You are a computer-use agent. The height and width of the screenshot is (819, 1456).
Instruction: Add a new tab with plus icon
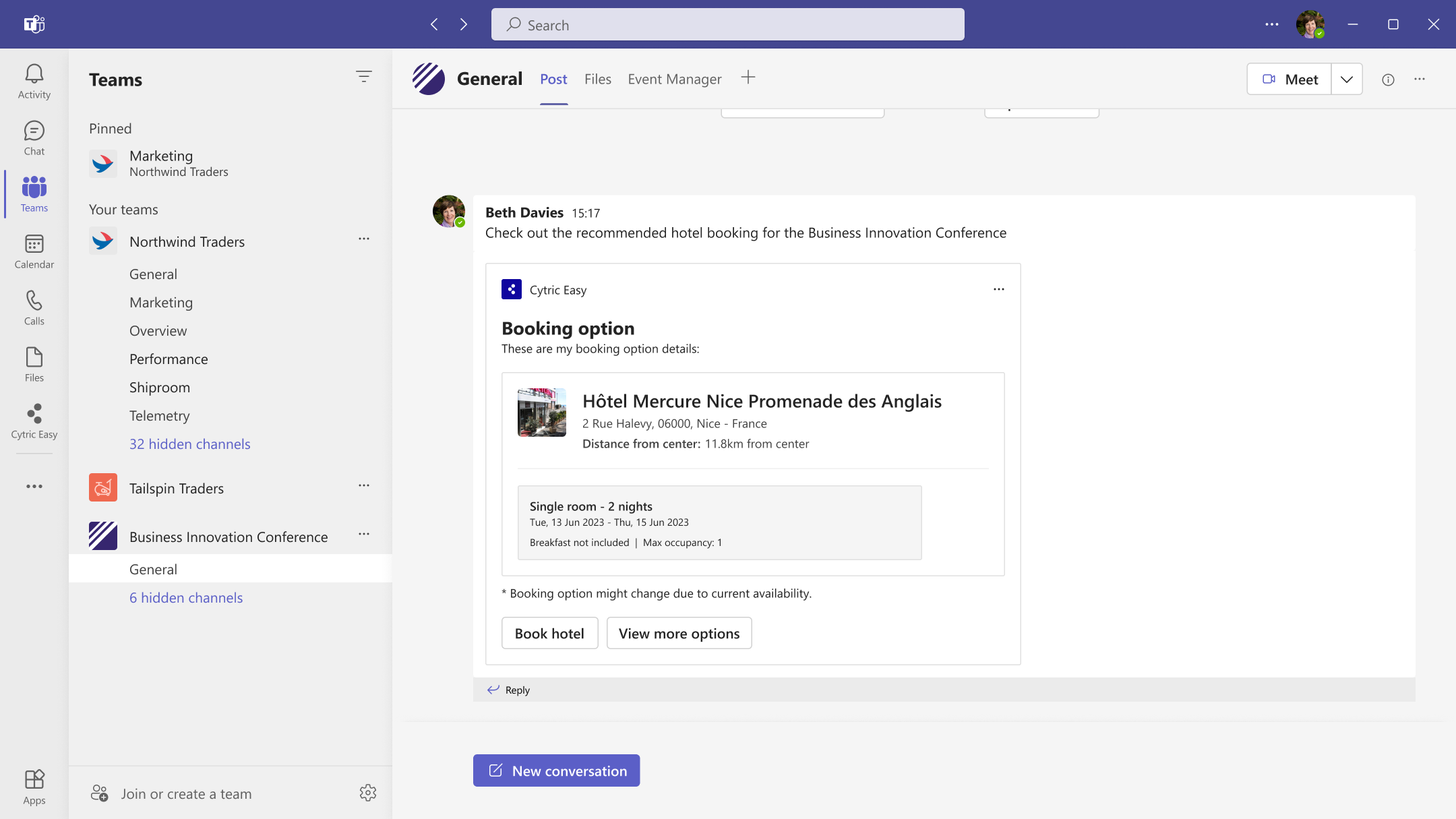748,78
